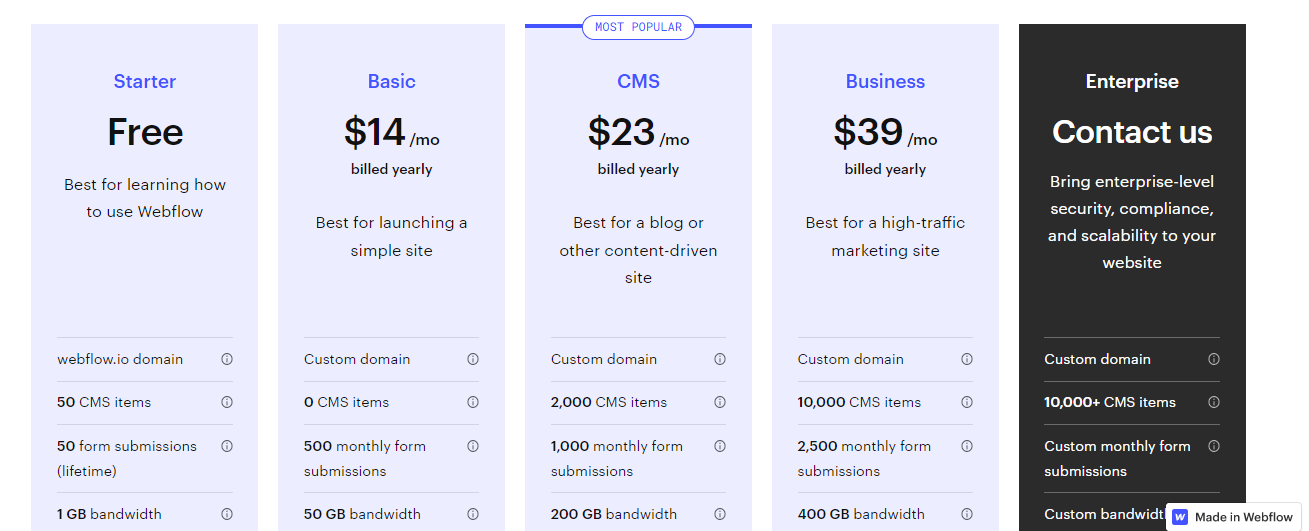Click 'webflow.io domain' feature text
Screen dimensions: 1309x531
120,359
